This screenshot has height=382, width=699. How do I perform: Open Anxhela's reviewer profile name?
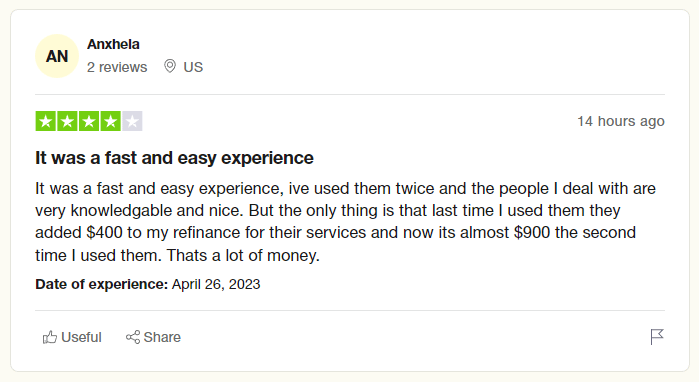(113, 44)
